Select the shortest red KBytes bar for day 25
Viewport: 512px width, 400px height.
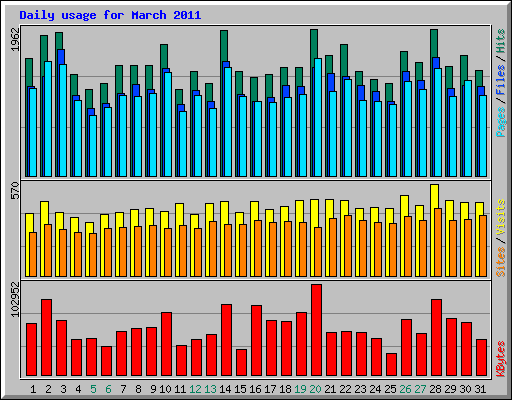click(x=391, y=364)
